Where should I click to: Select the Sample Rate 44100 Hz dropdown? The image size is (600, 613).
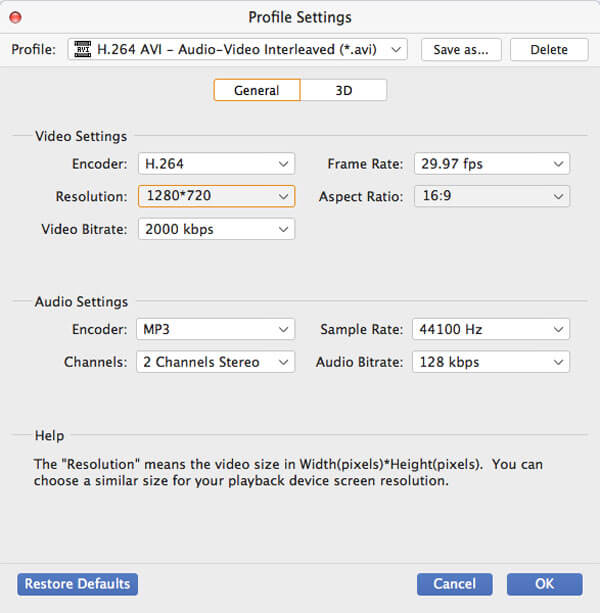pyautogui.click(x=490, y=329)
